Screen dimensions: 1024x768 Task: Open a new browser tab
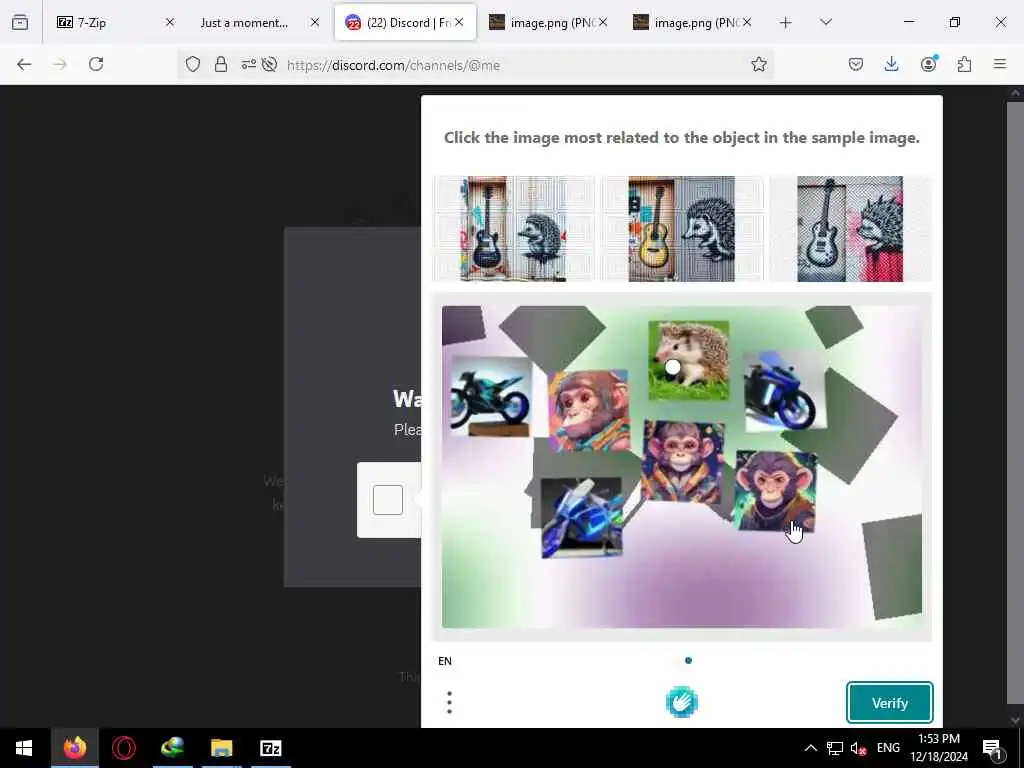coord(786,23)
